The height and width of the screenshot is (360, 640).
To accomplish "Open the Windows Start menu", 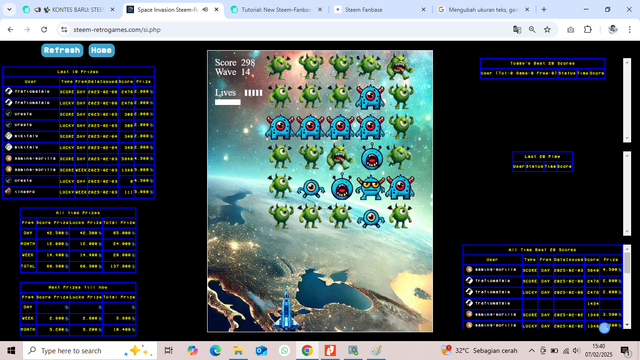I will click(11, 351).
